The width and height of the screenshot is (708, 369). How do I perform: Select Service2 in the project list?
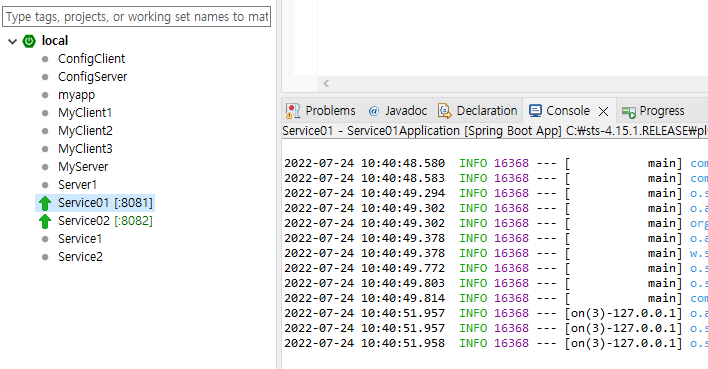coord(80,257)
